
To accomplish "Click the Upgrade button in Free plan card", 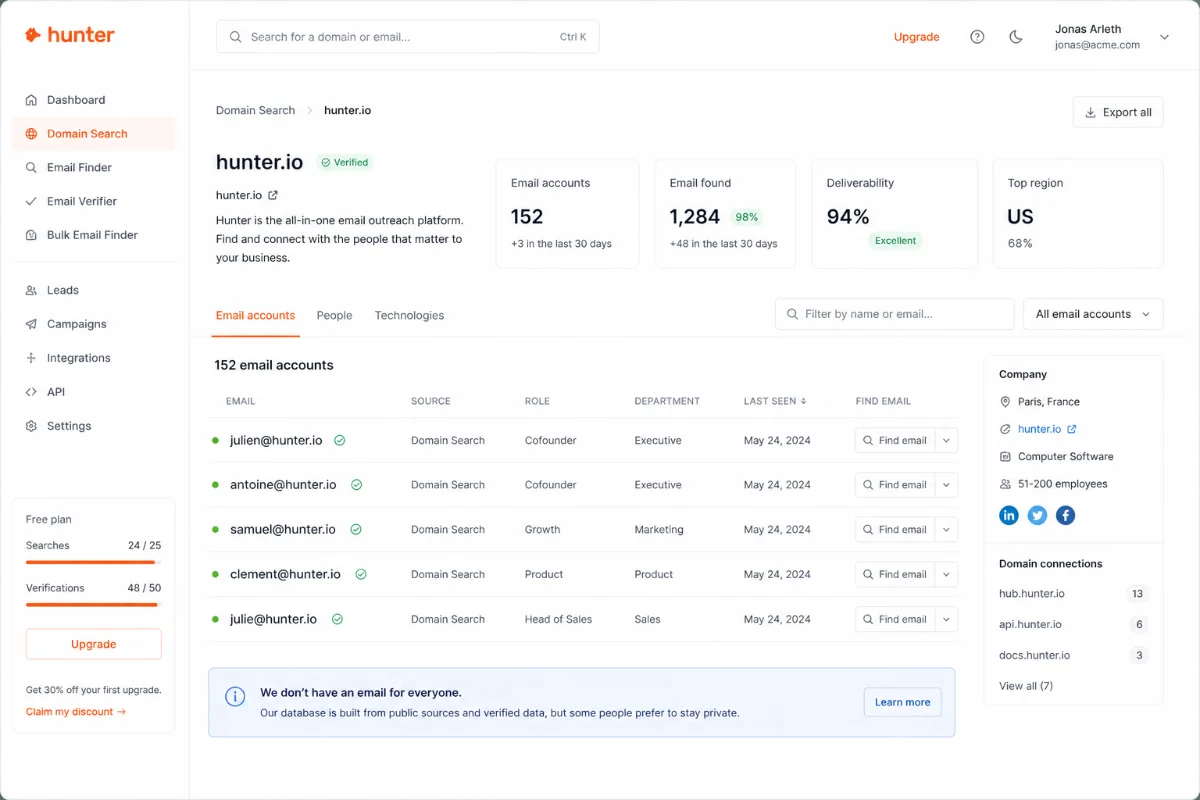I will [94, 644].
